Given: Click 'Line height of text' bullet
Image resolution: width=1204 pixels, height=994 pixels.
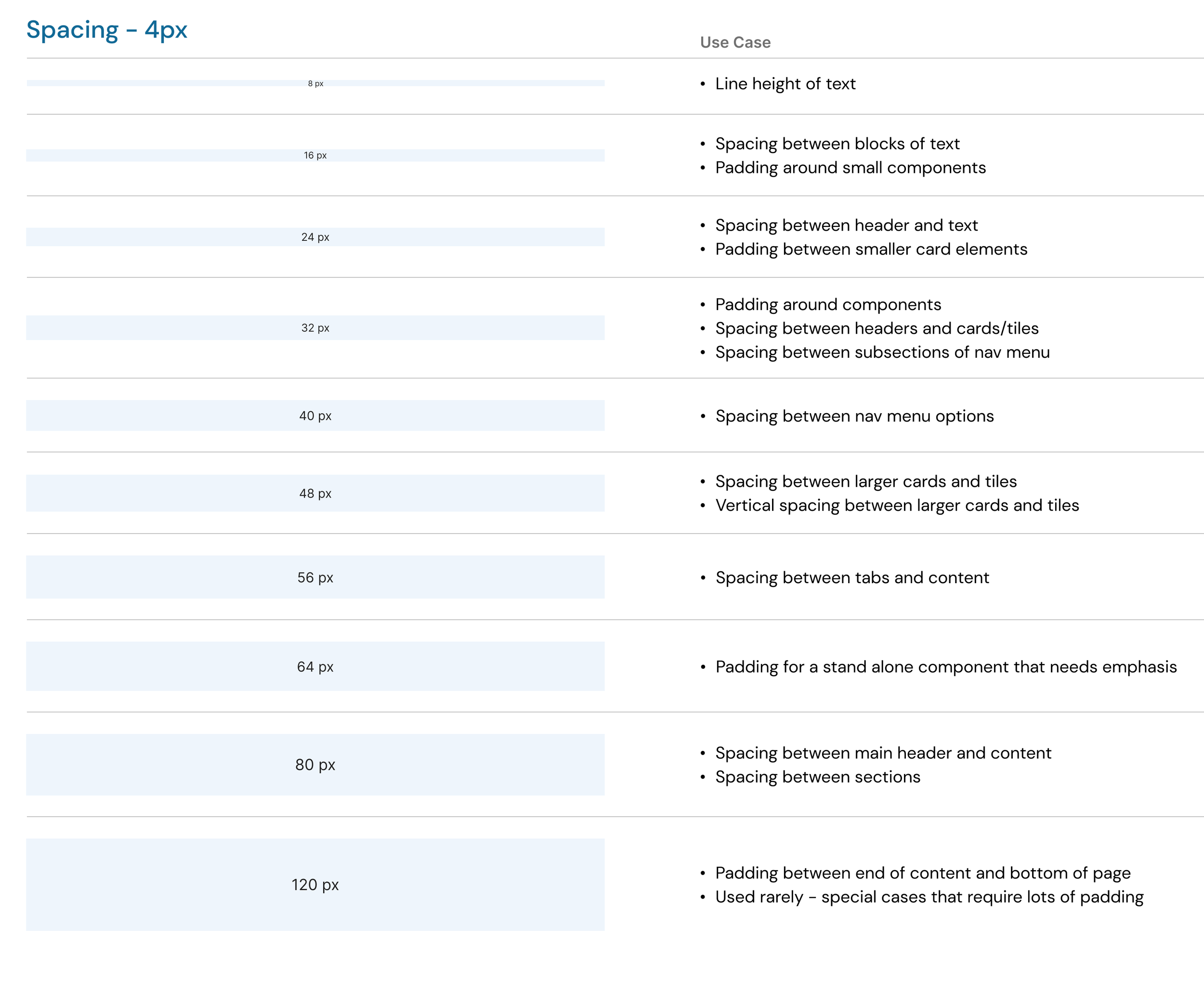Looking at the screenshot, I should 785,84.
